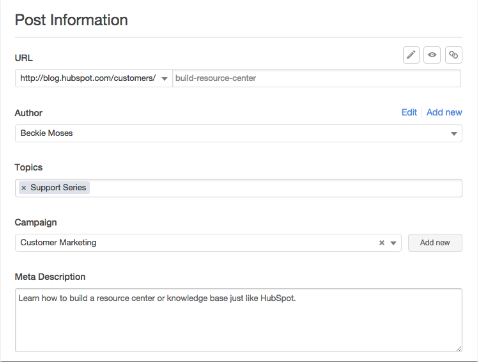Viewport: 478px width, 362px height.
Task: Click the http://blog.hubspot.com/customers/ URL prefix
Action: [x=88, y=78]
